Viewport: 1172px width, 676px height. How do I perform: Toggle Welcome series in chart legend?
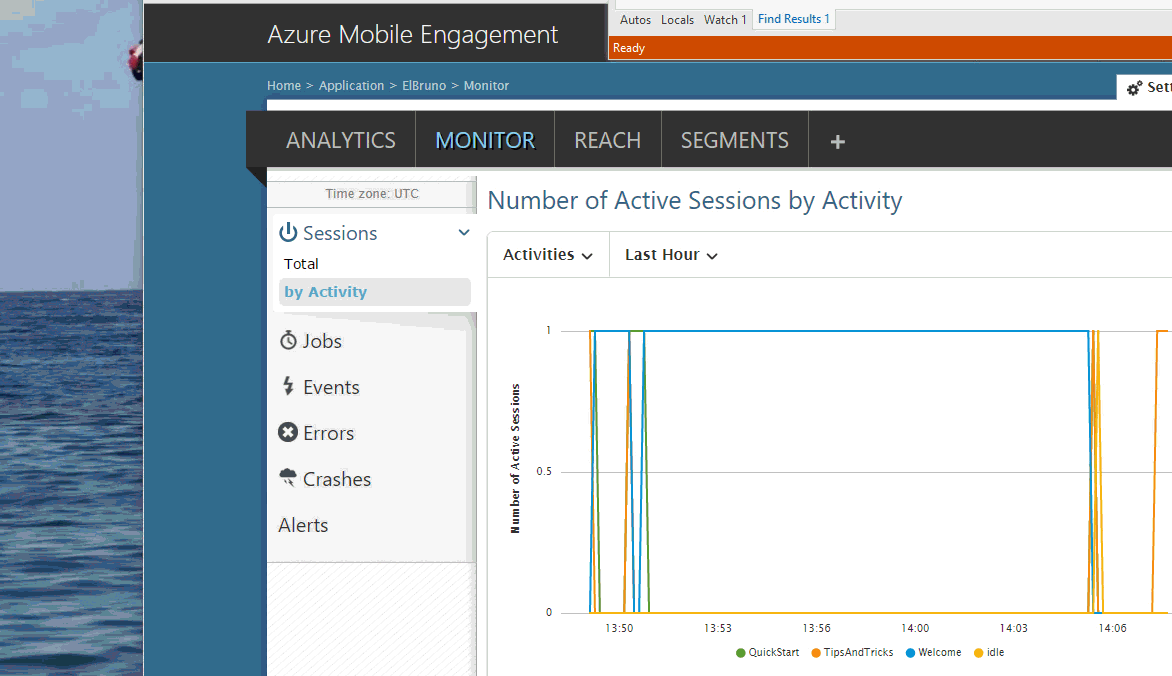tap(933, 653)
